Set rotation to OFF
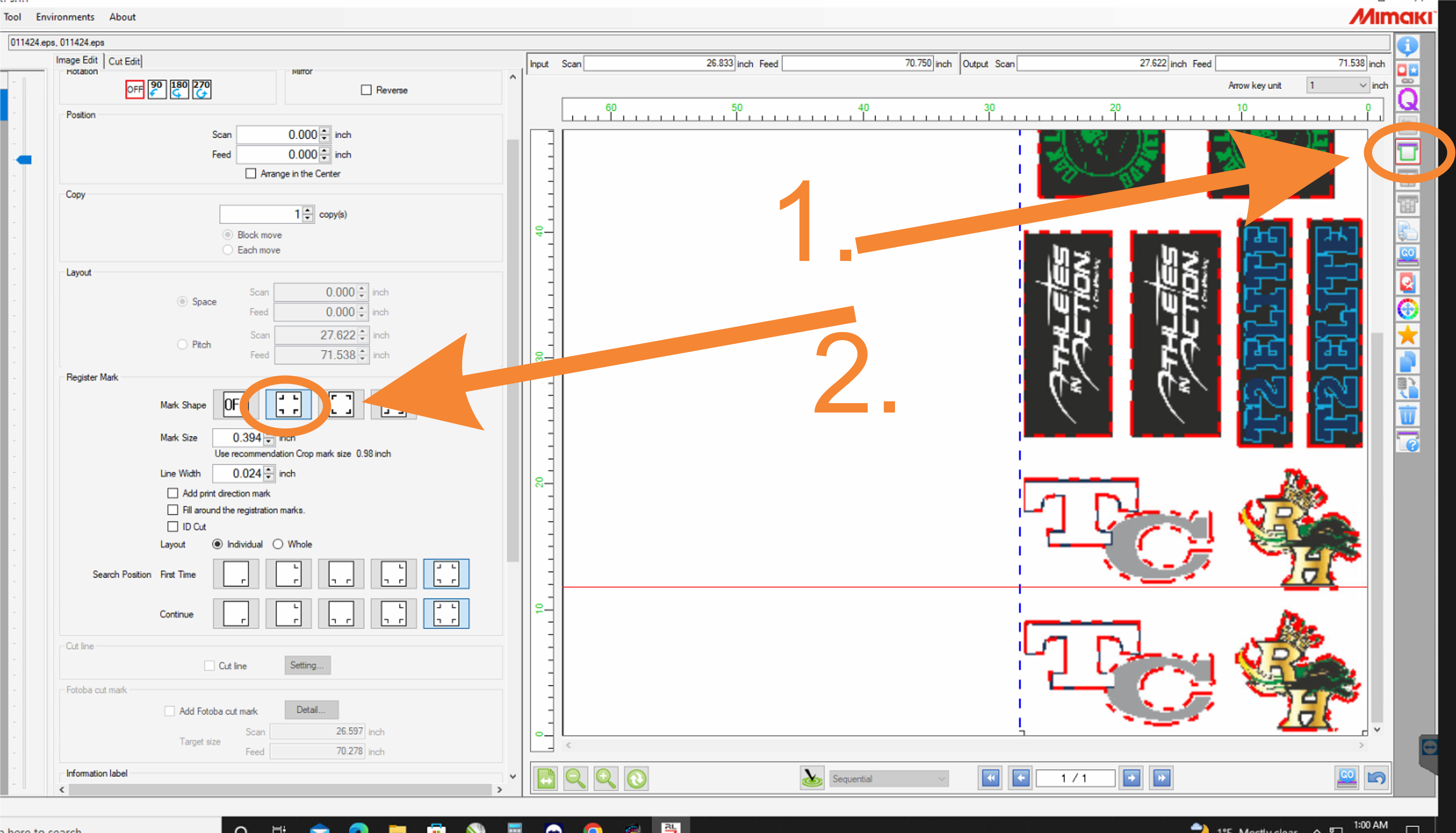1456x833 pixels. 134,89
